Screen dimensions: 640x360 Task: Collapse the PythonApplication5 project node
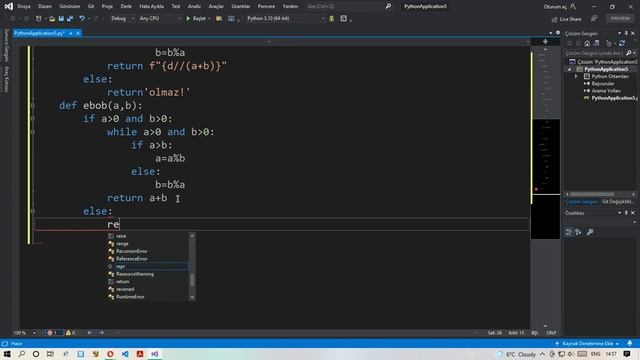tap(570, 69)
